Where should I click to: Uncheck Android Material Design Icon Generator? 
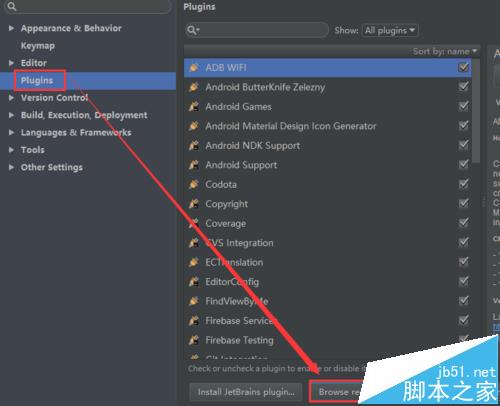pos(464,126)
